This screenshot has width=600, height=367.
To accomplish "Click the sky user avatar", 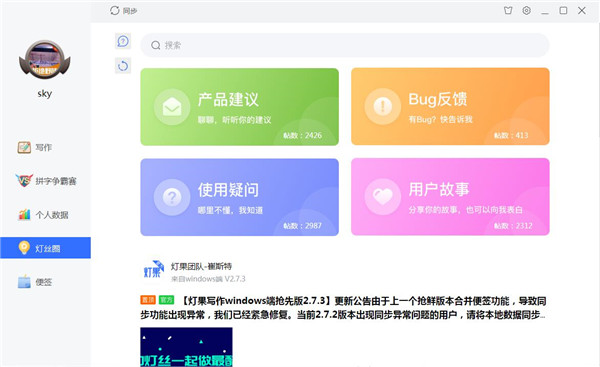I will click(x=45, y=60).
